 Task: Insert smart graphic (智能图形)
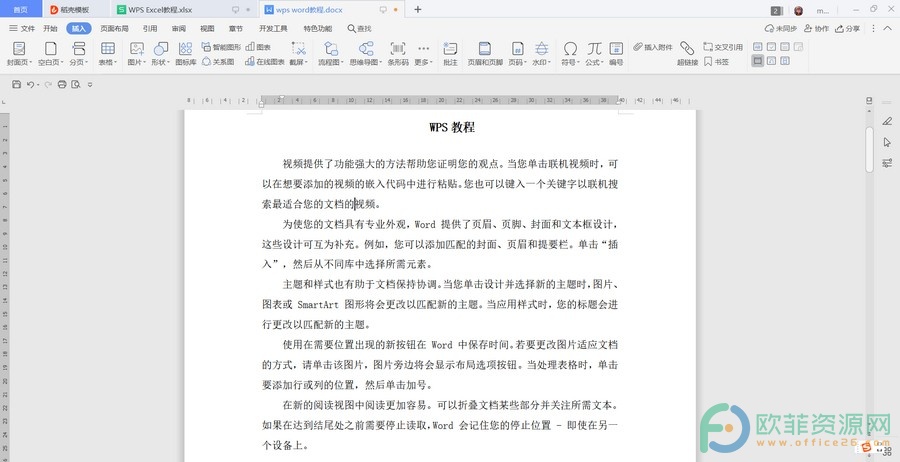tap(222, 47)
